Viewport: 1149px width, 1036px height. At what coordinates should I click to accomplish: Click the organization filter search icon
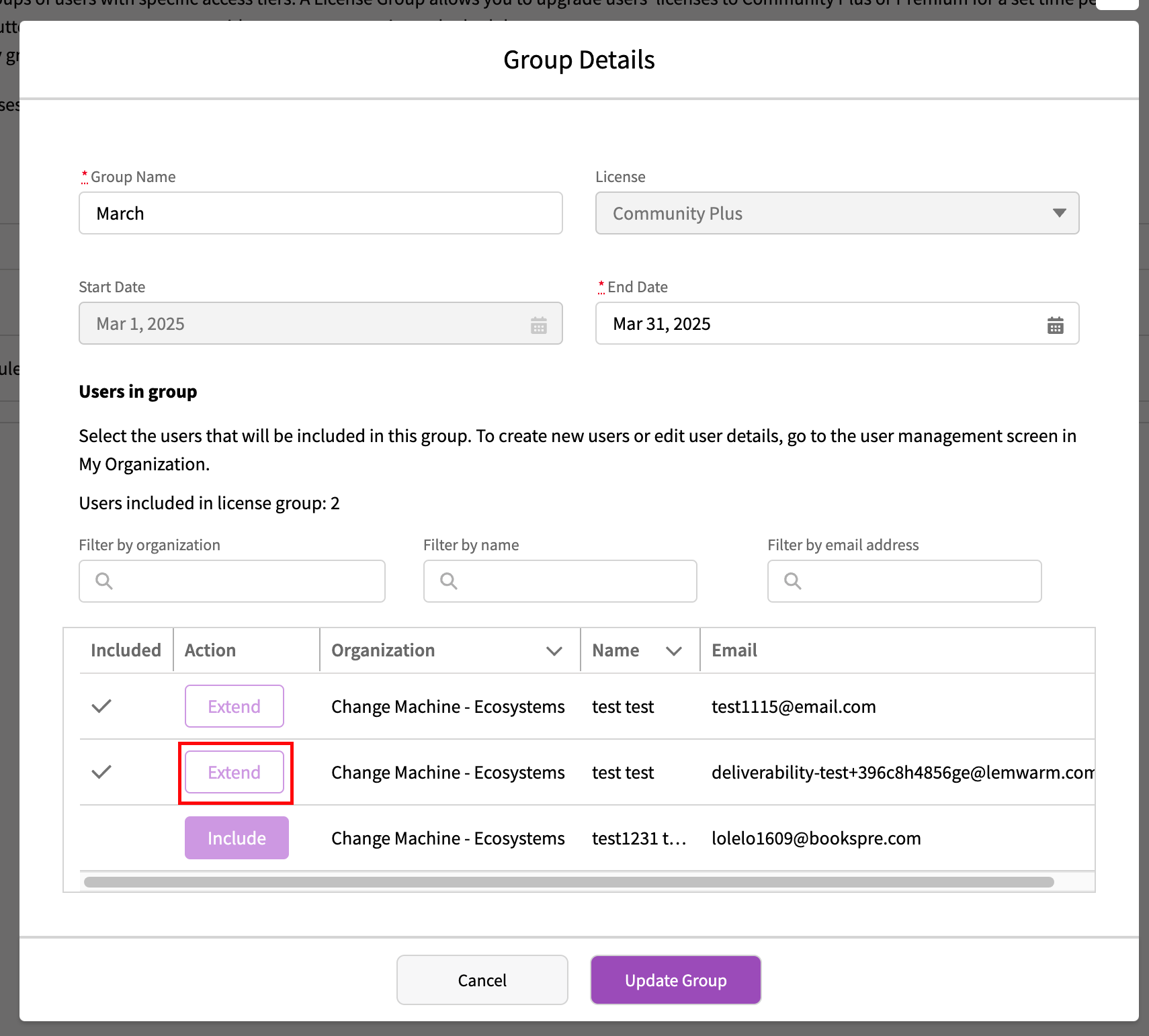point(104,581)
